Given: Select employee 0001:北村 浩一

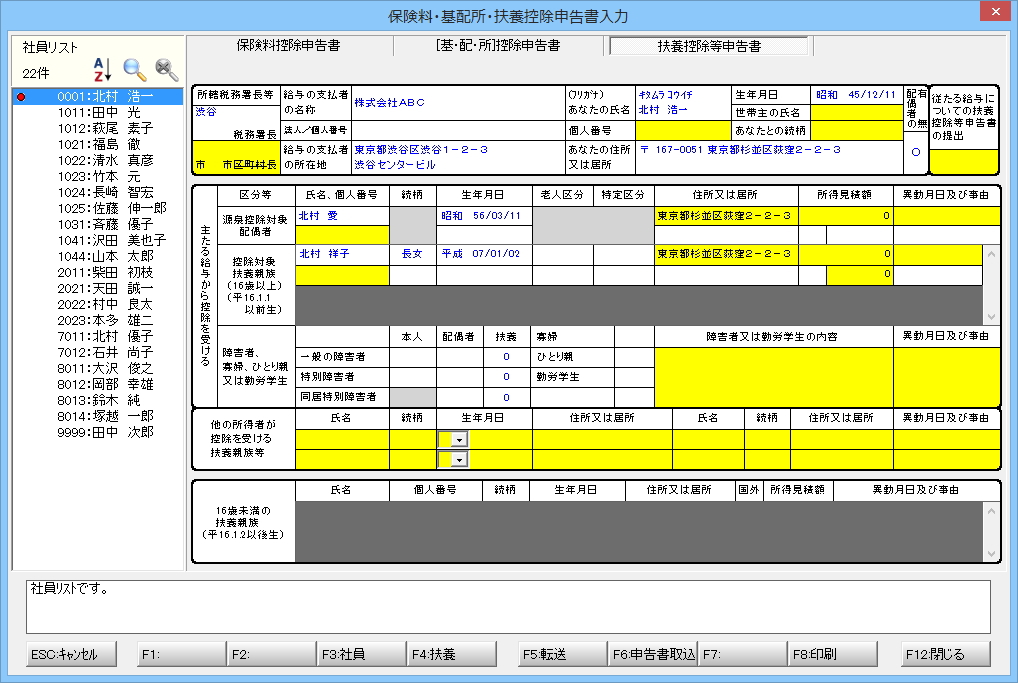Looking at the screenshot, I should click(98, 97).
